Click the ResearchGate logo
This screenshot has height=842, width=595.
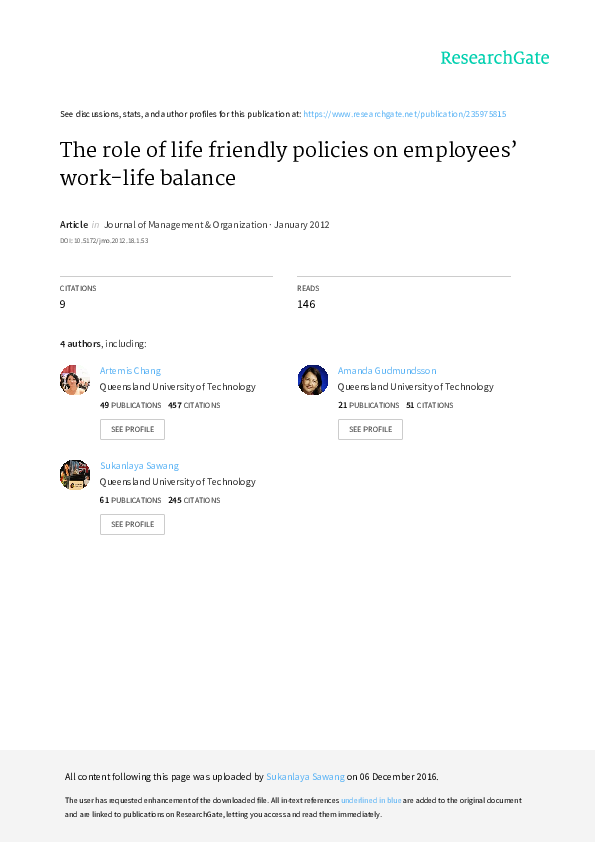point(495,58)
